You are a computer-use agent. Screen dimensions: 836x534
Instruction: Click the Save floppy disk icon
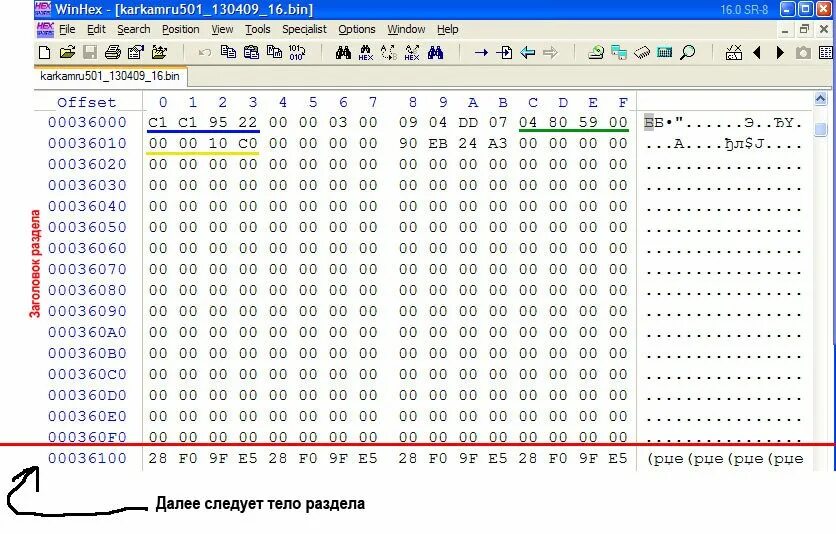pos(90,52)
